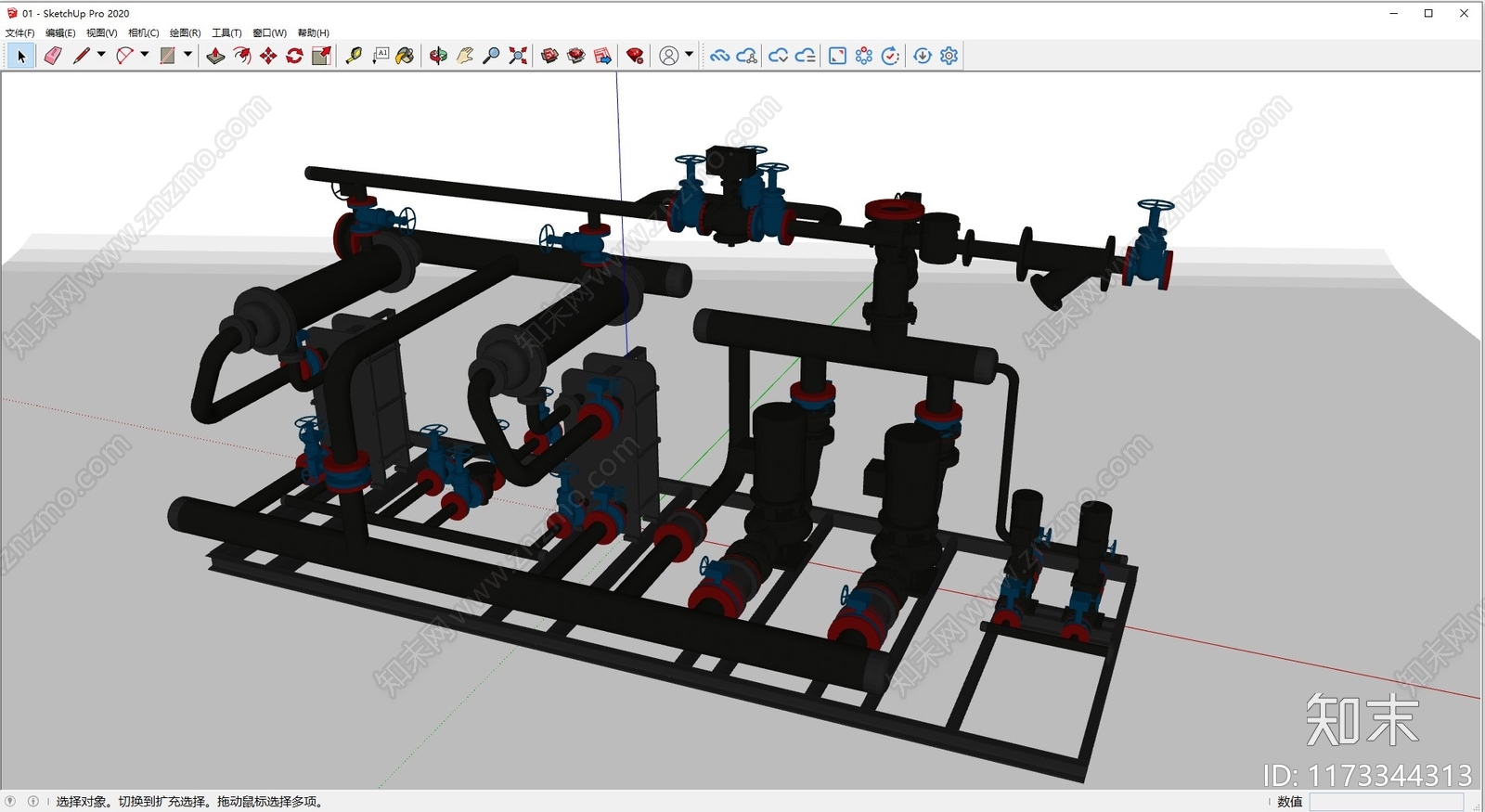Open the Extension Warehouse icon

pos(576,57)
